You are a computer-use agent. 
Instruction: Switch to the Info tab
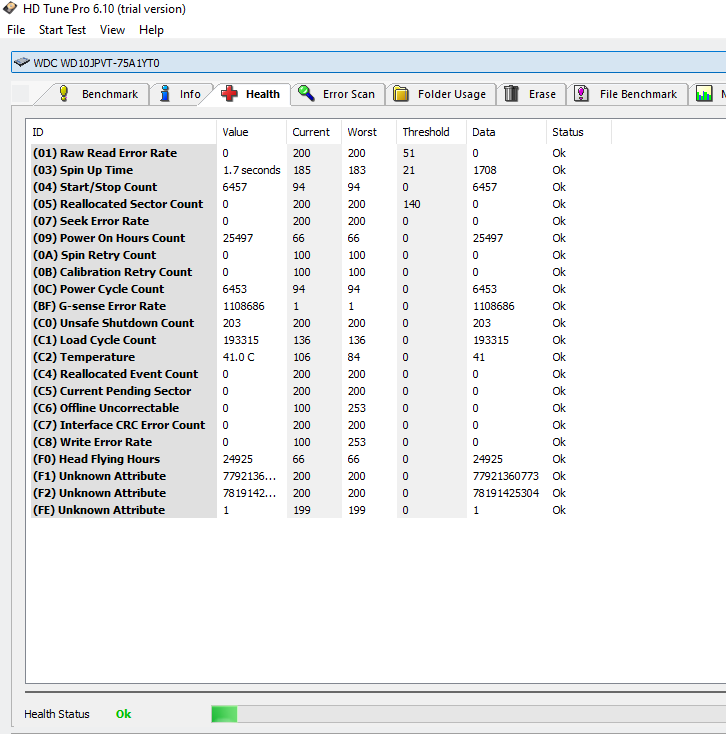(181, 94)
